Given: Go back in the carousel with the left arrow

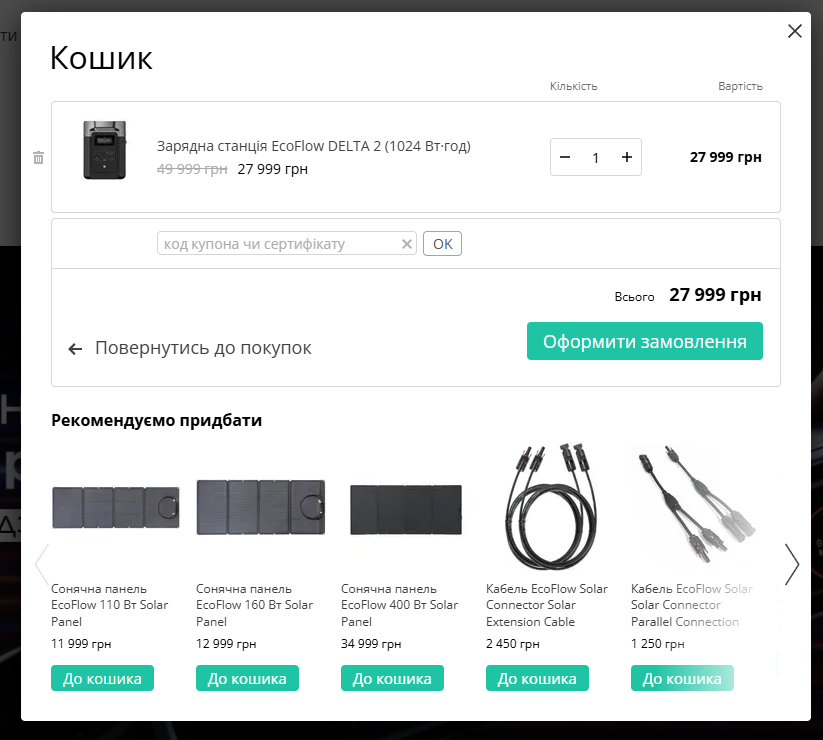Looking at the screenshot, I should (x=41, y=564).
